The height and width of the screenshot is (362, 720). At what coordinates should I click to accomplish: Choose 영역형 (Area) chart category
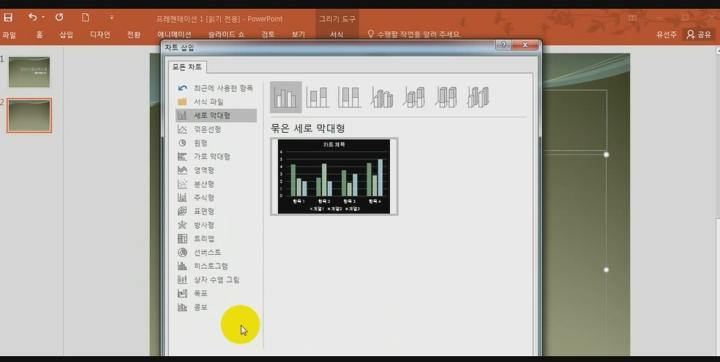(216, 170)
